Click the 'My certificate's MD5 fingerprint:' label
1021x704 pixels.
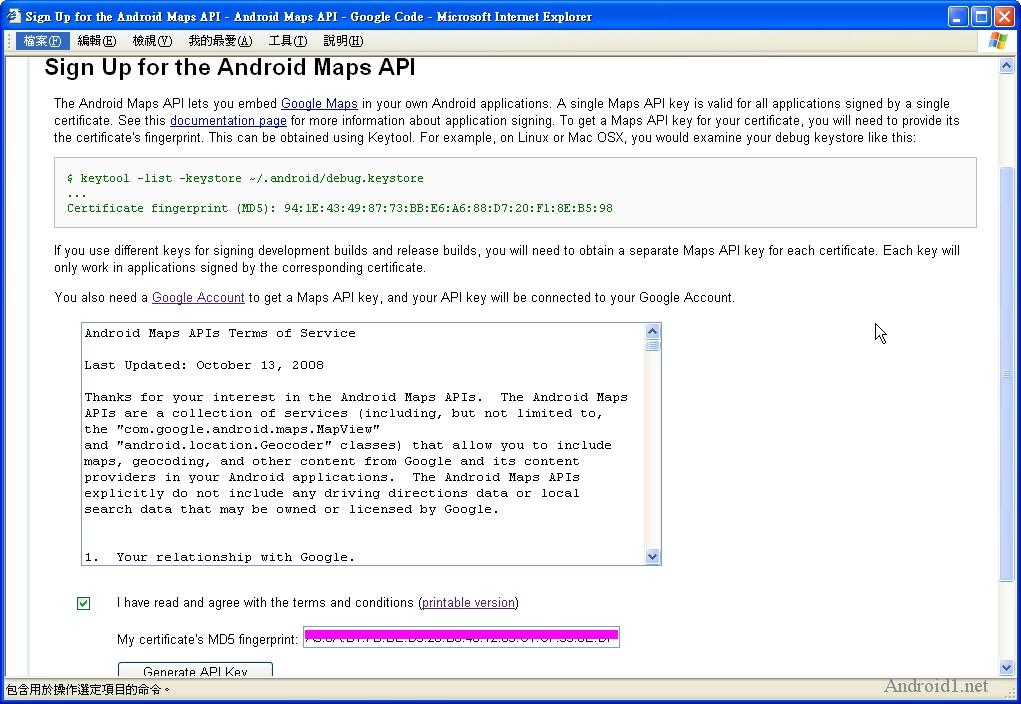pyautogui.click(x=207, y=639)
